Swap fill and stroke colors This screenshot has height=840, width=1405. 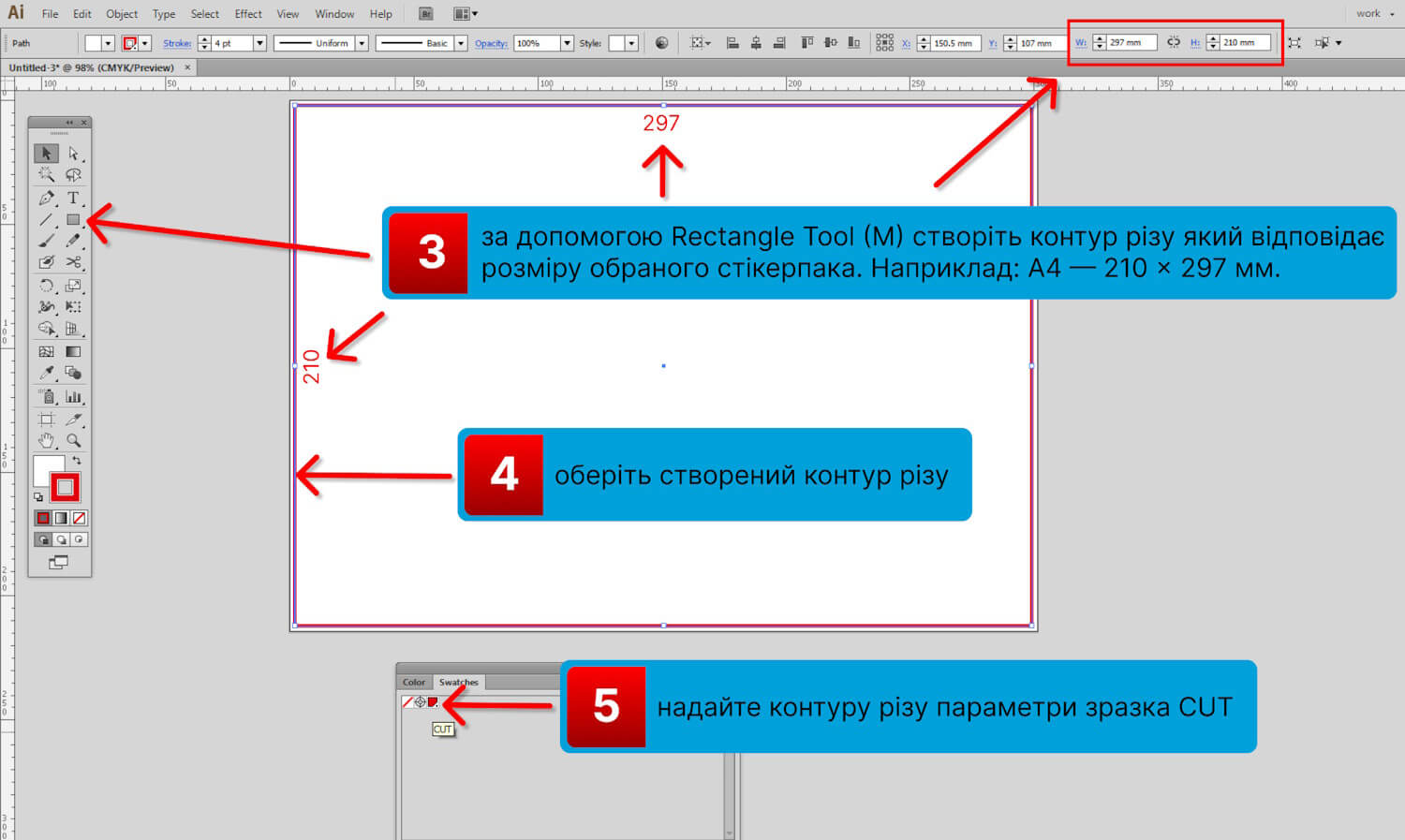click(77, 460)
